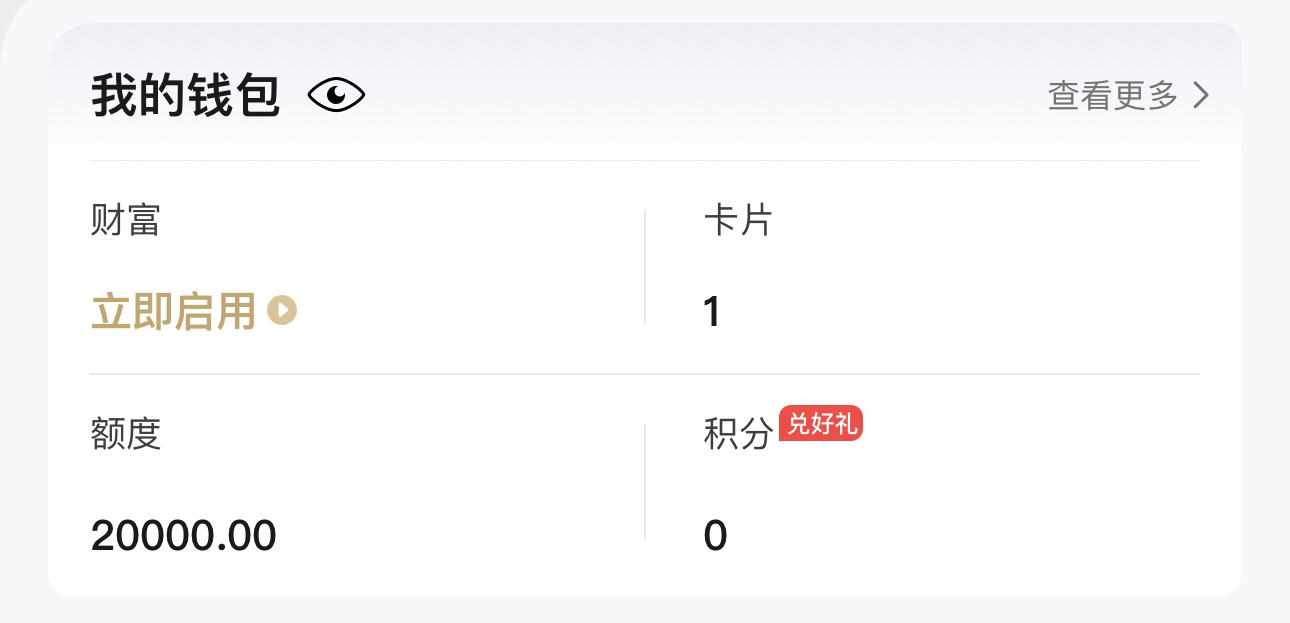1290x623 pixels.
Task: Open 查看更多 to see more wallet details
Action: click(x=1113, y=96)
